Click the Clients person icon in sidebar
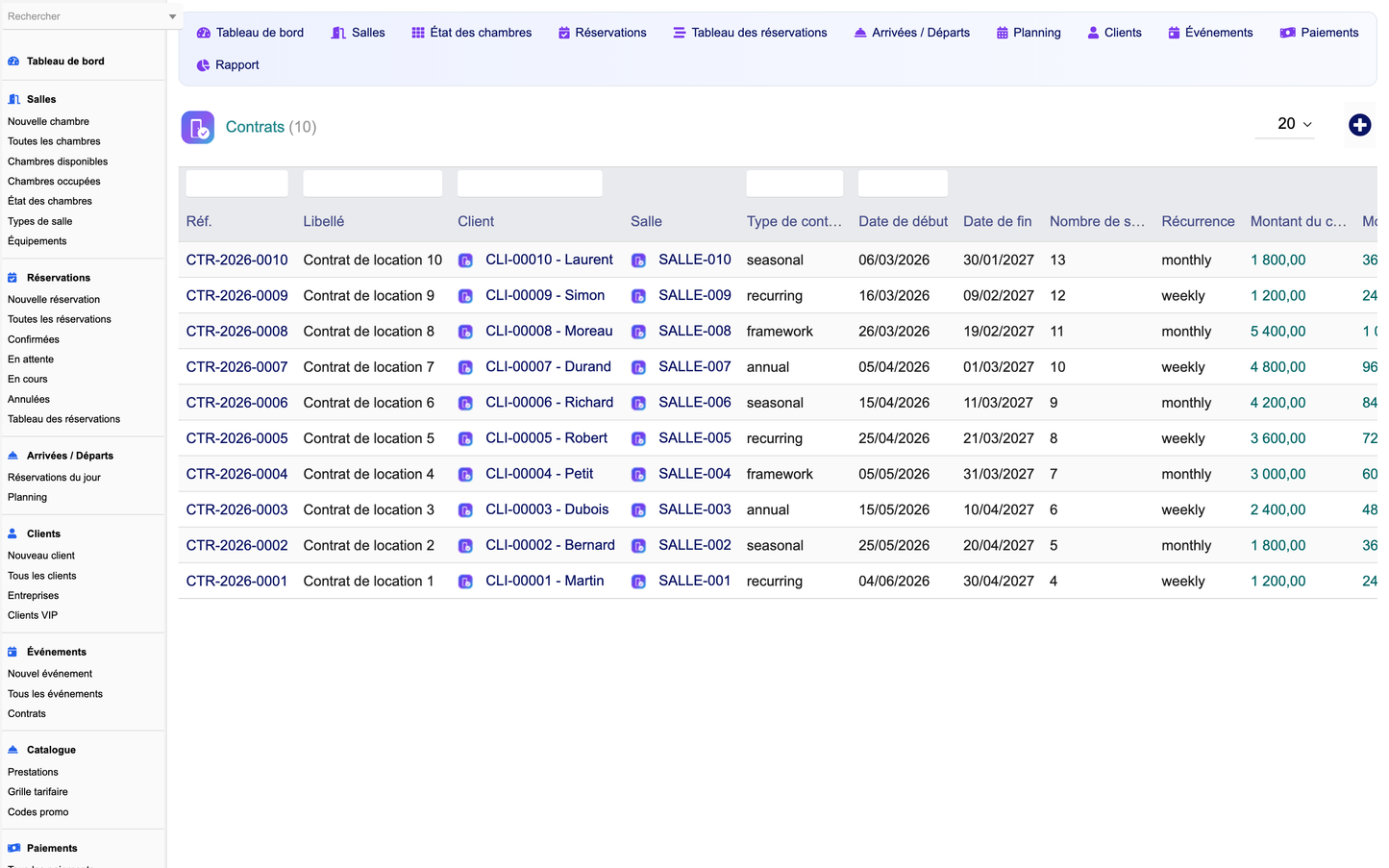This screenshot has height=868, width=1389. (13, 533)
